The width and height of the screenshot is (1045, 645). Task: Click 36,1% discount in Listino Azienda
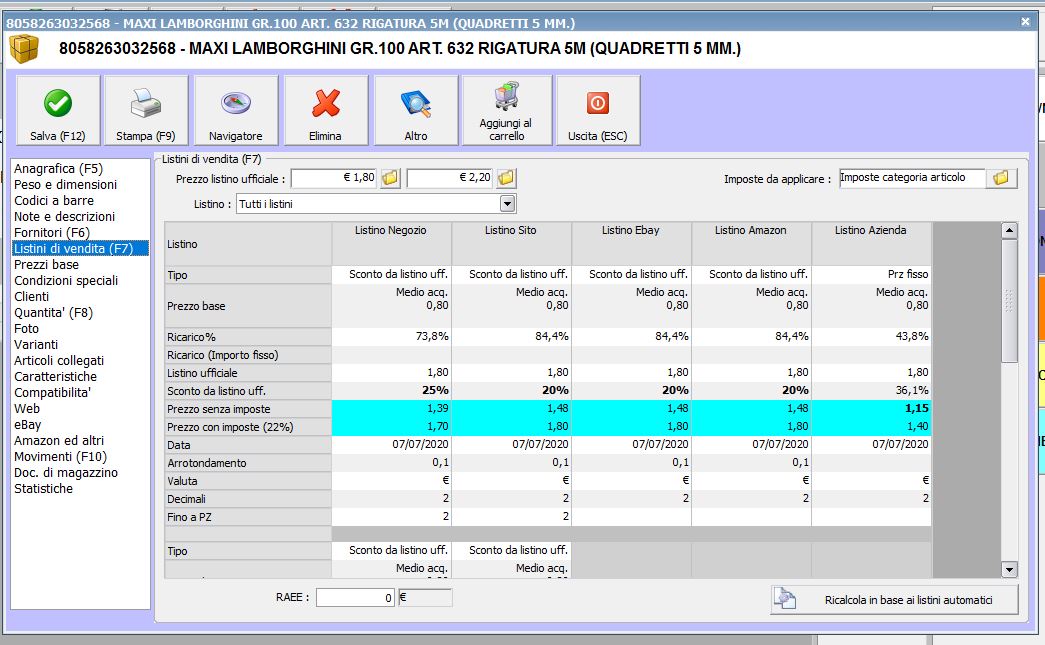pyautogui.click(x=871, y=390)
